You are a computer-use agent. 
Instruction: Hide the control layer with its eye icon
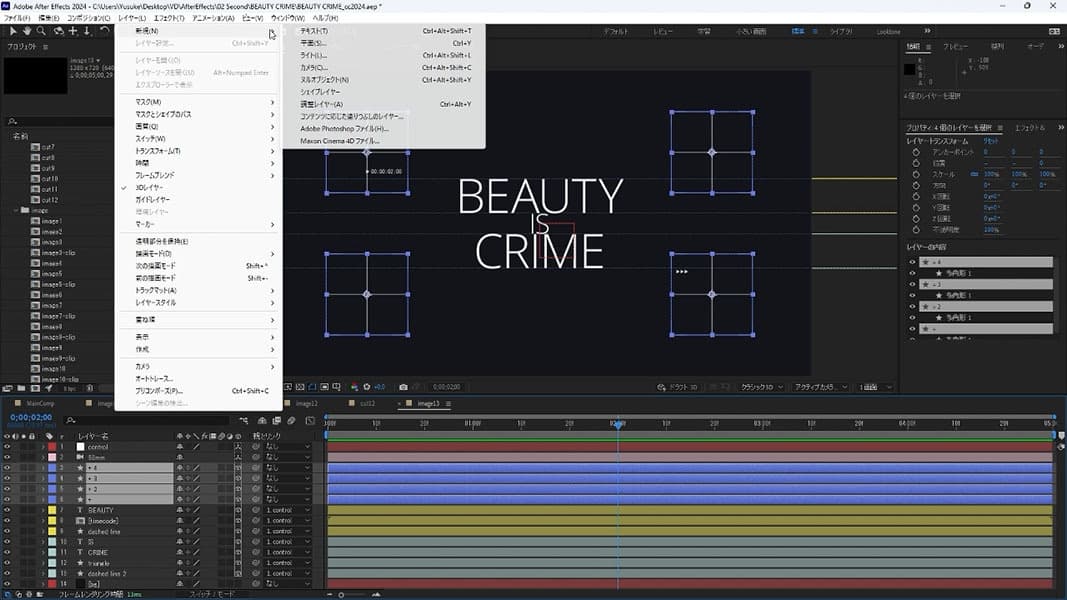[x=8, y=447]
